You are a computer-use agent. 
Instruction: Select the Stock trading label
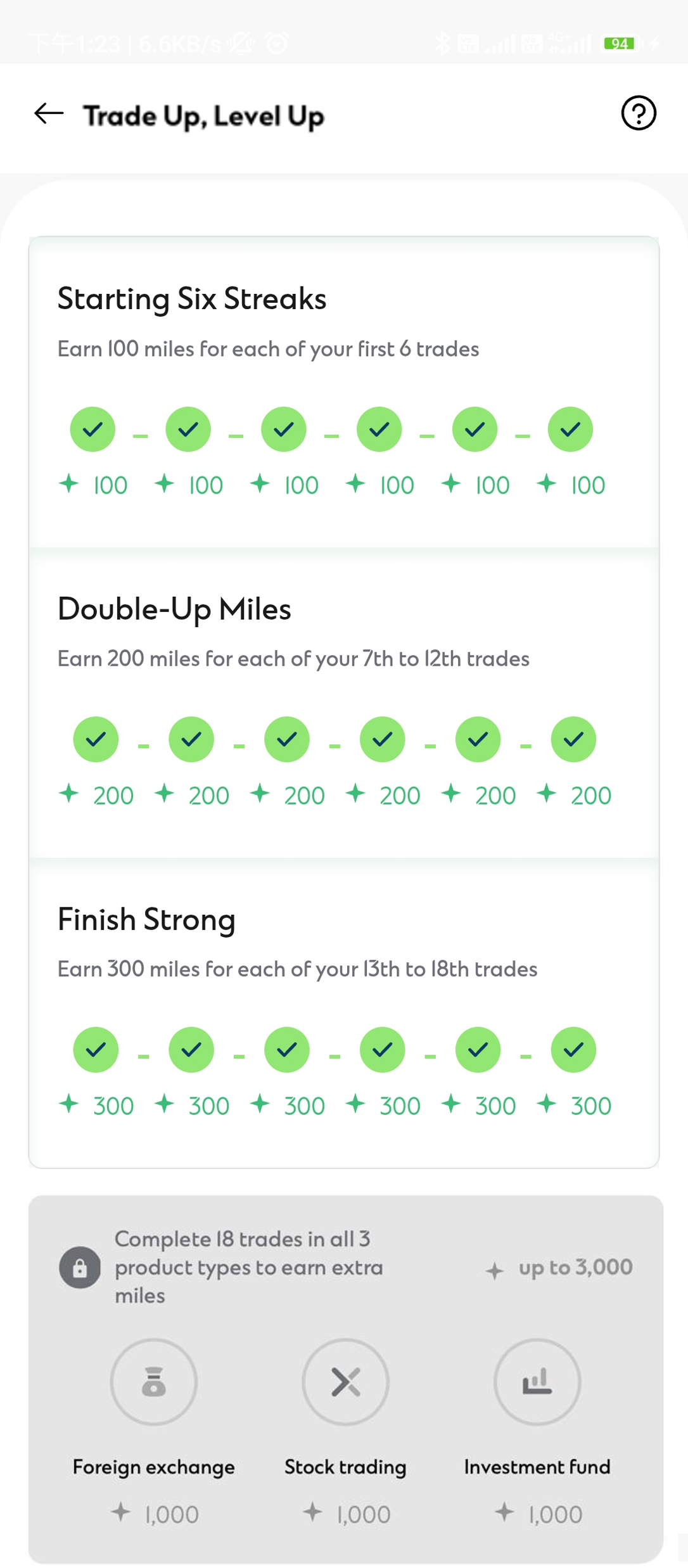pyautogui.click(x=345, y=1467)
